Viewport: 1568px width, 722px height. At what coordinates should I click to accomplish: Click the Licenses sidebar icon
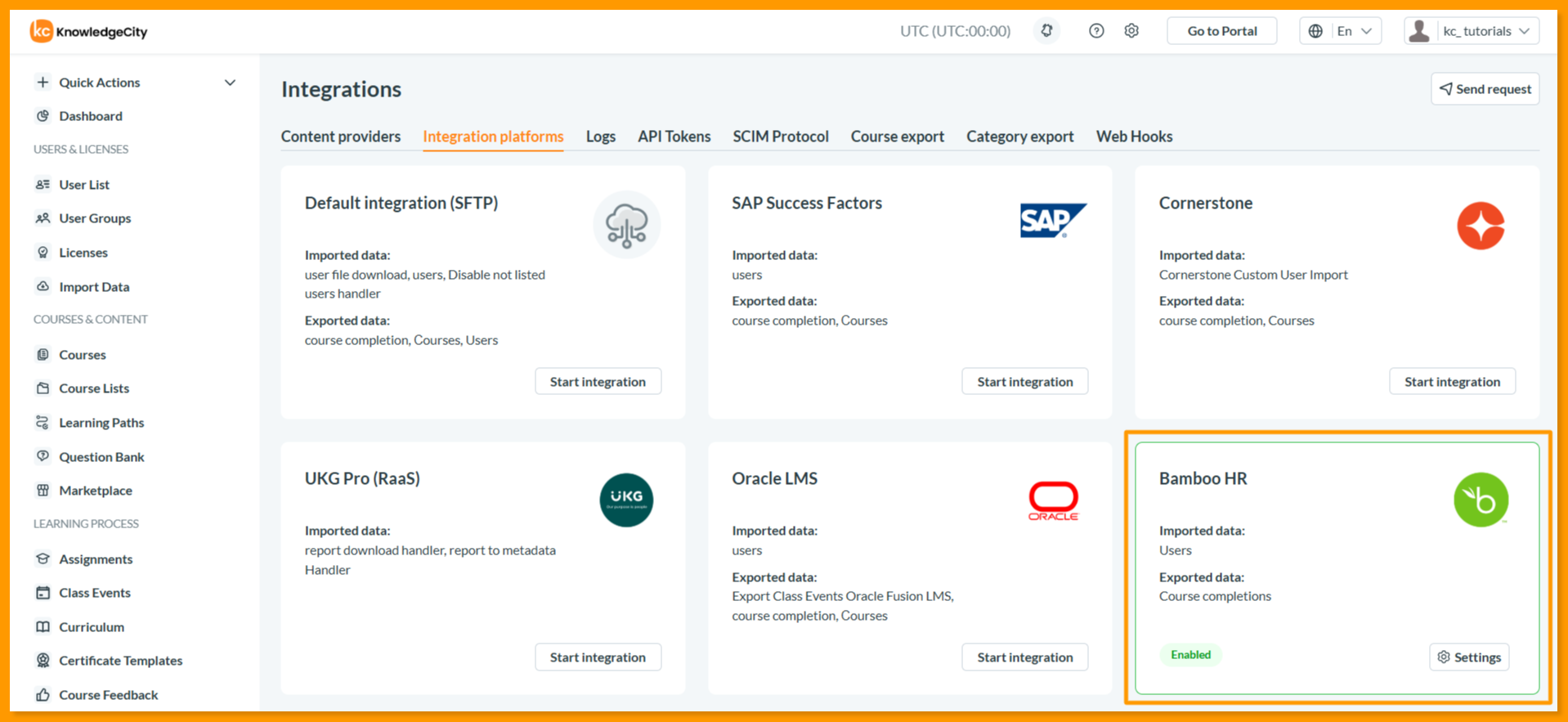[x=43, y=253]
